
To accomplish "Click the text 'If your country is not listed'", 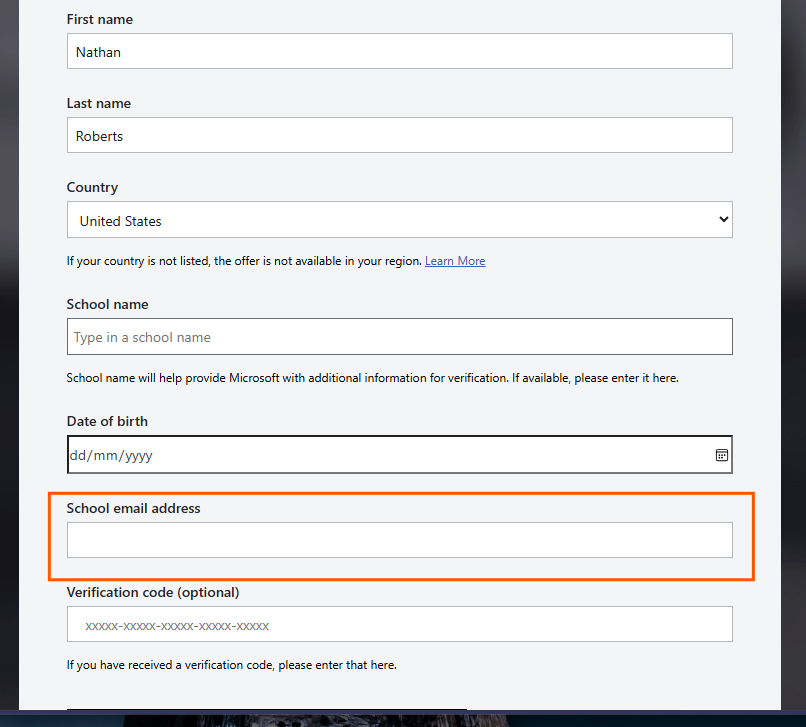I will (x=138, y=261).
